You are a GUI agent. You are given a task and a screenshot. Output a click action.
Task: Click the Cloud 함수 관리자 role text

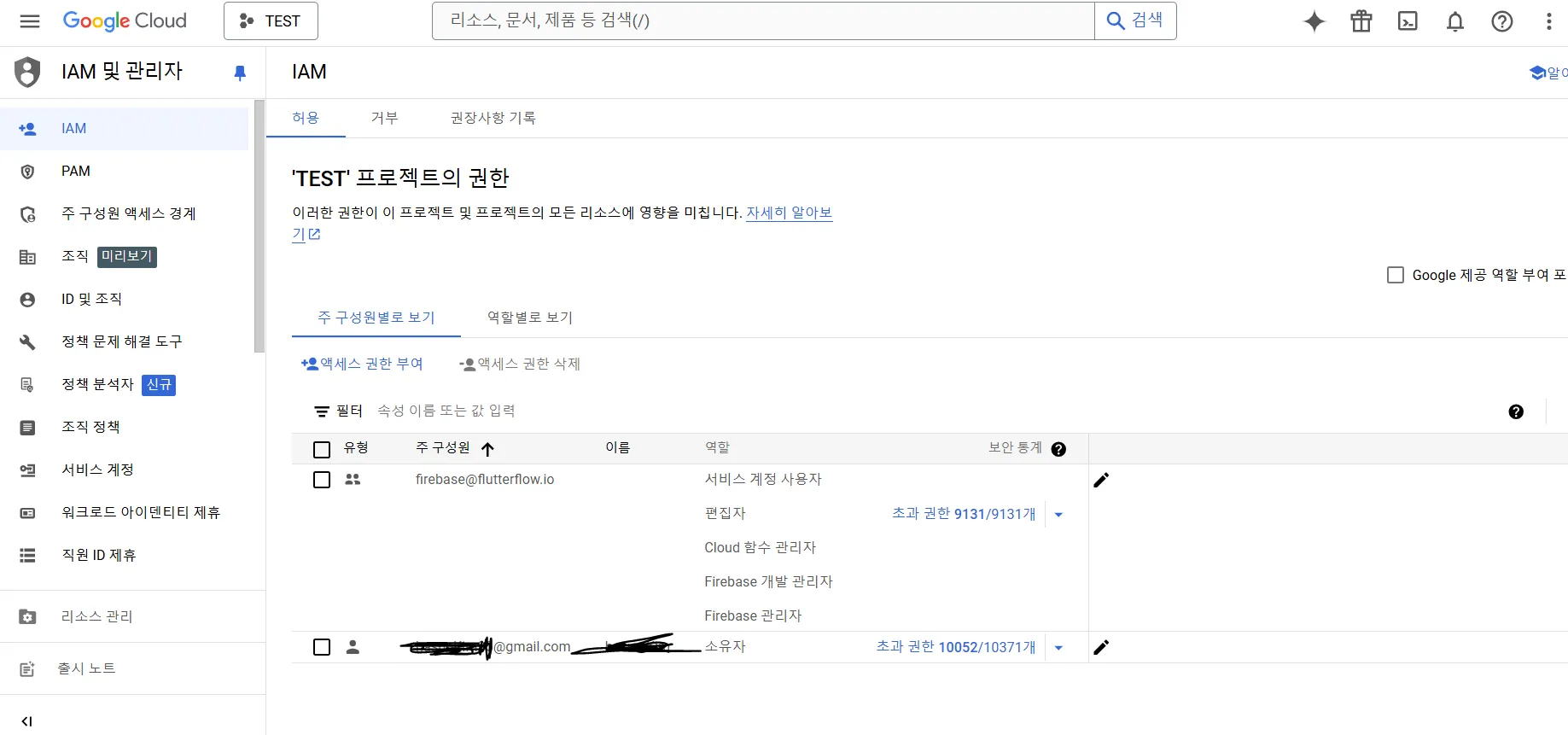click(760, 548)
